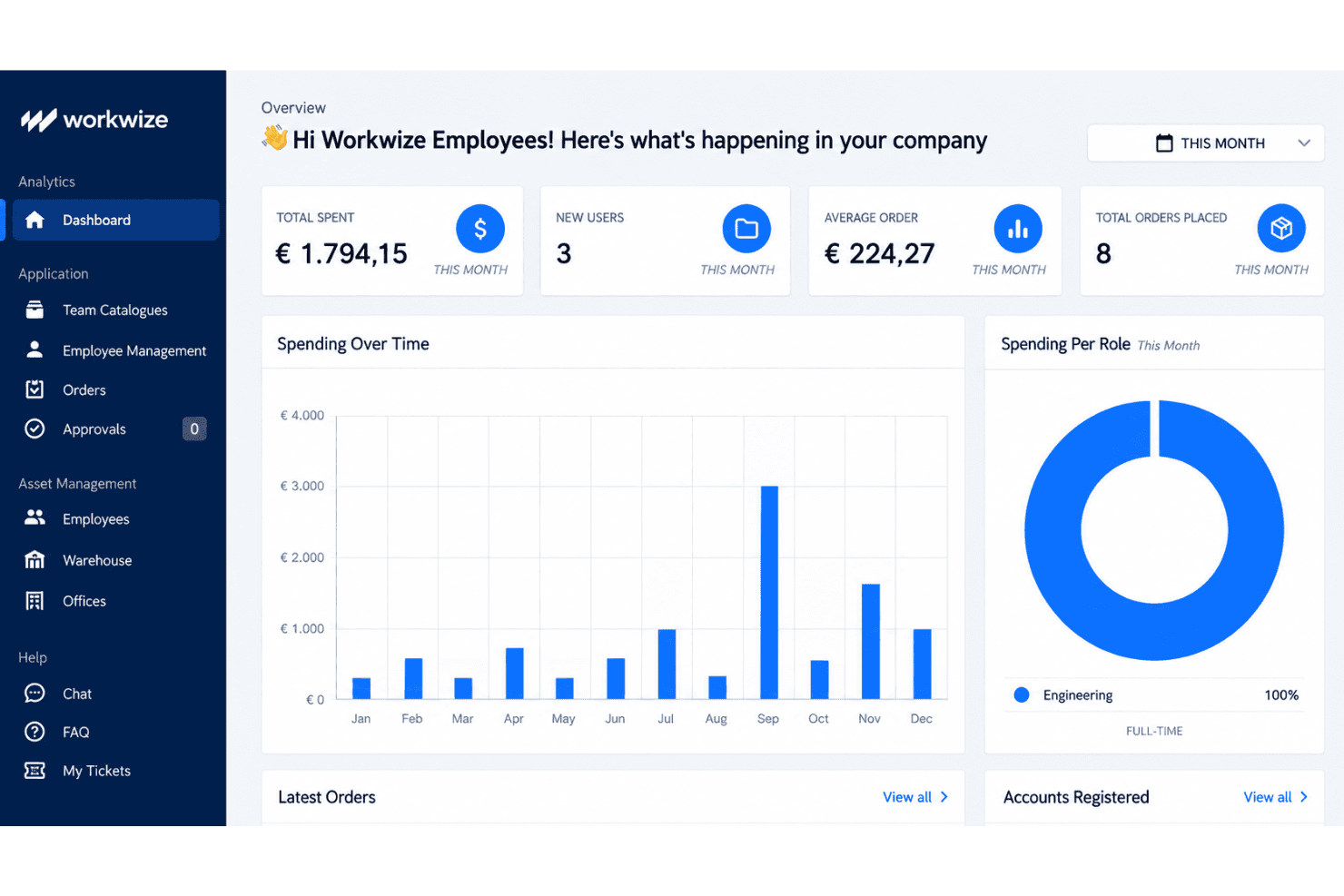Click the € 4.000 axis label

click(302, 416)
